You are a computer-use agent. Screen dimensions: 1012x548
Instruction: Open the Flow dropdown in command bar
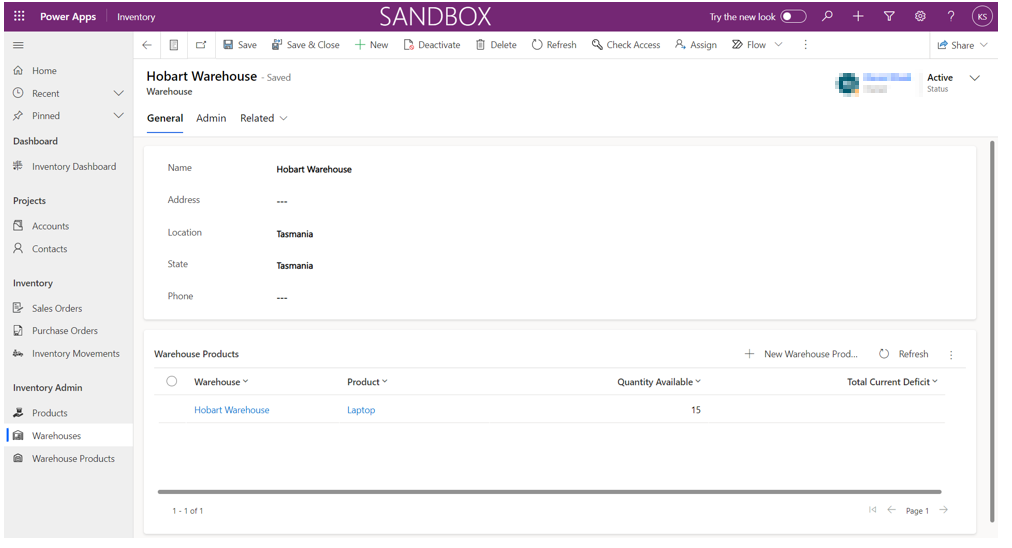point(757,45)
